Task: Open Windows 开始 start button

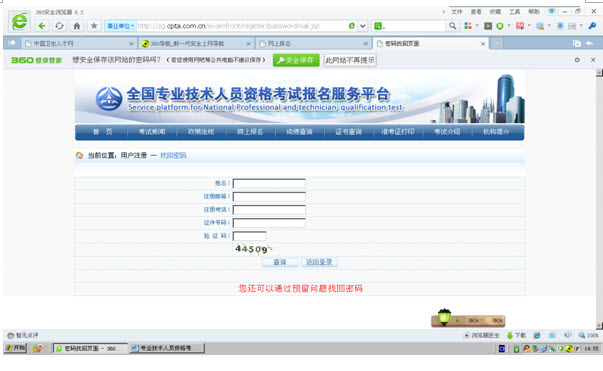Action: (x=15, y=348)
